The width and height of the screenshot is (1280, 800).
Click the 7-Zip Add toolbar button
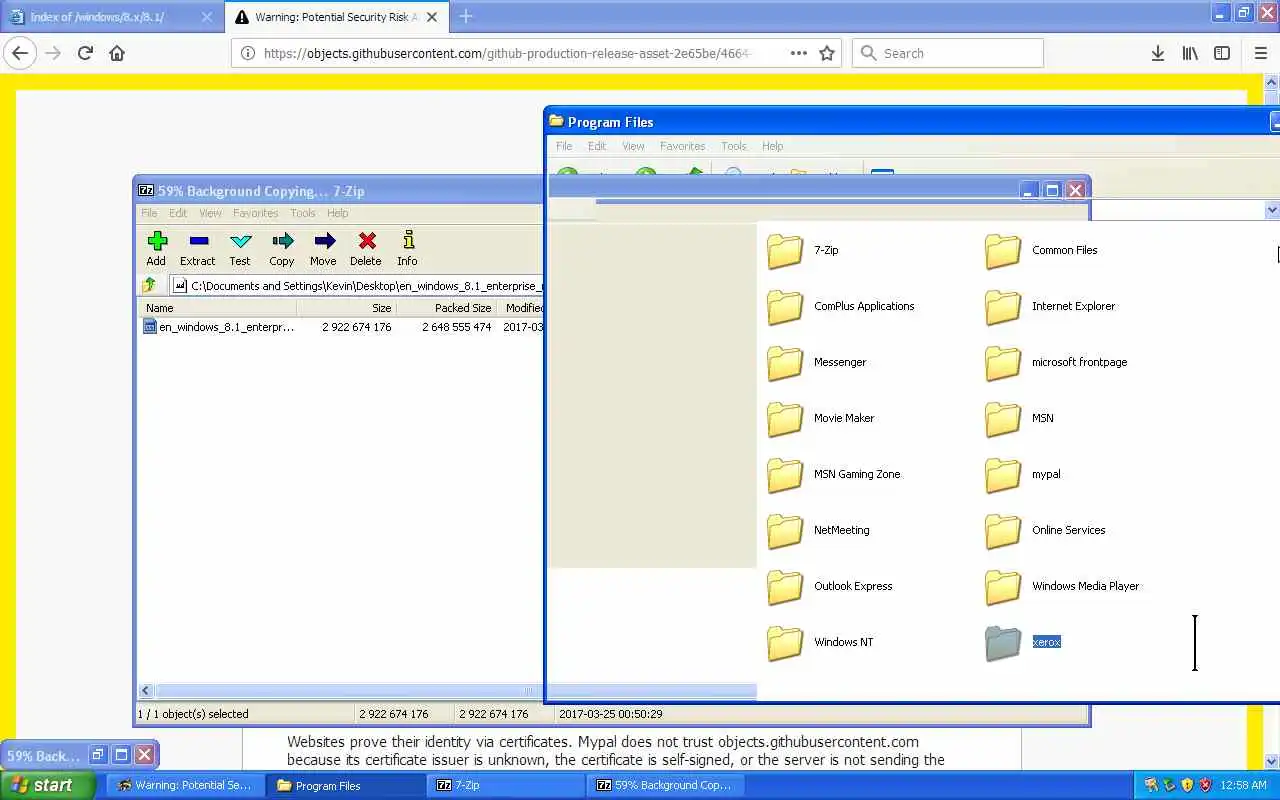[x=156, y=248]
